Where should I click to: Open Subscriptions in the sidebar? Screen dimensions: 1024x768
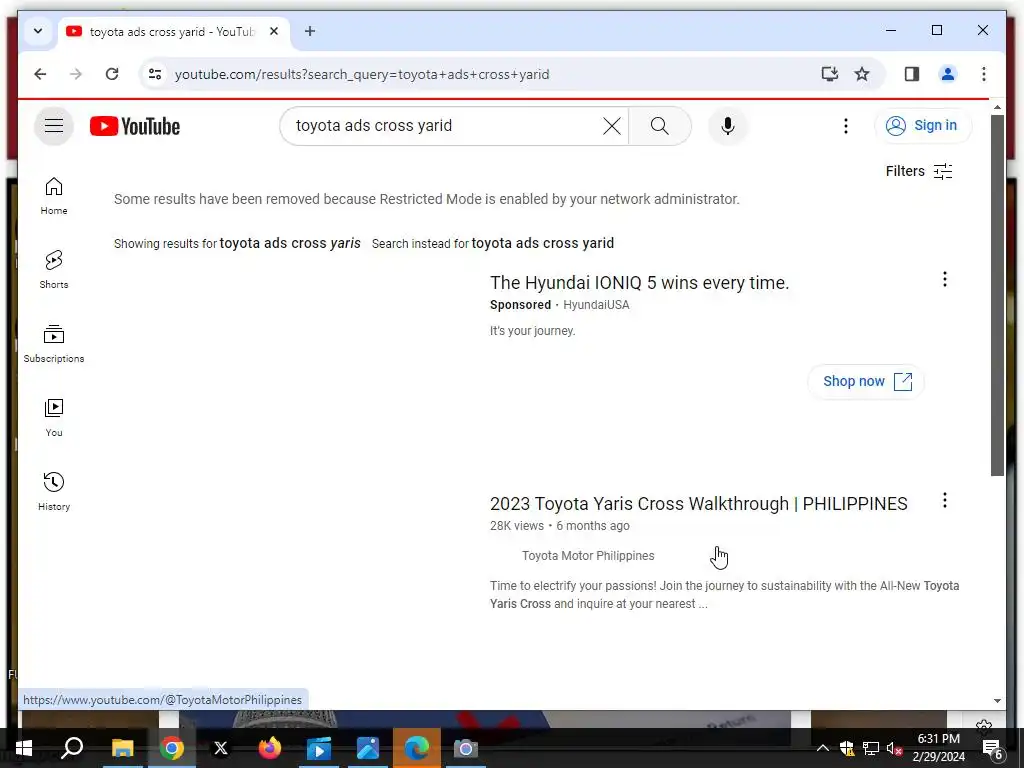(x=54, y=344)
